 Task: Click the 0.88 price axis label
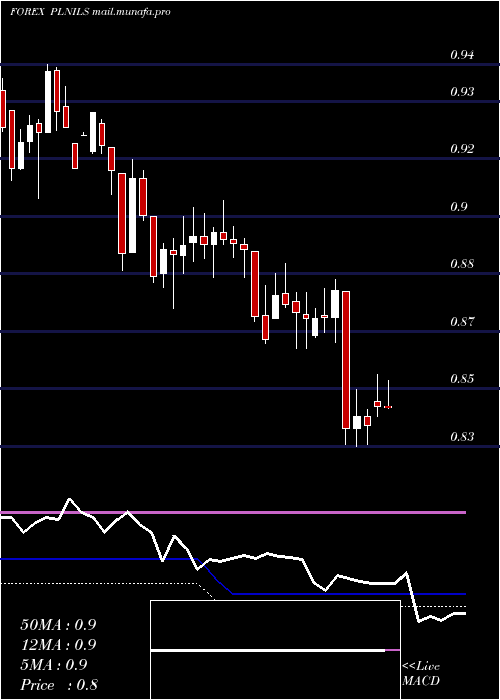[462, 263]
